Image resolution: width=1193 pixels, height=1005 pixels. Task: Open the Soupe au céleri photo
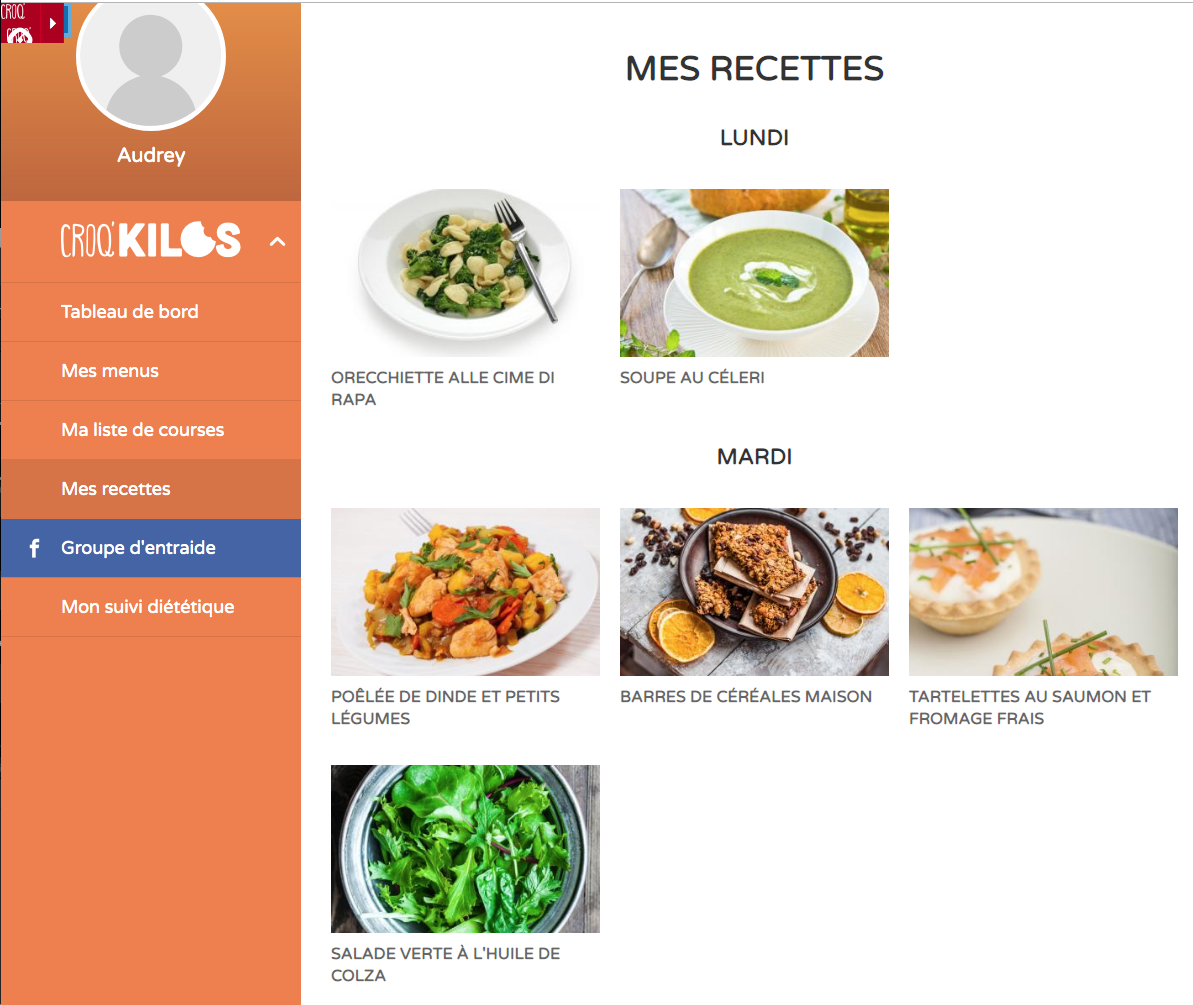(x=754, y=272)
